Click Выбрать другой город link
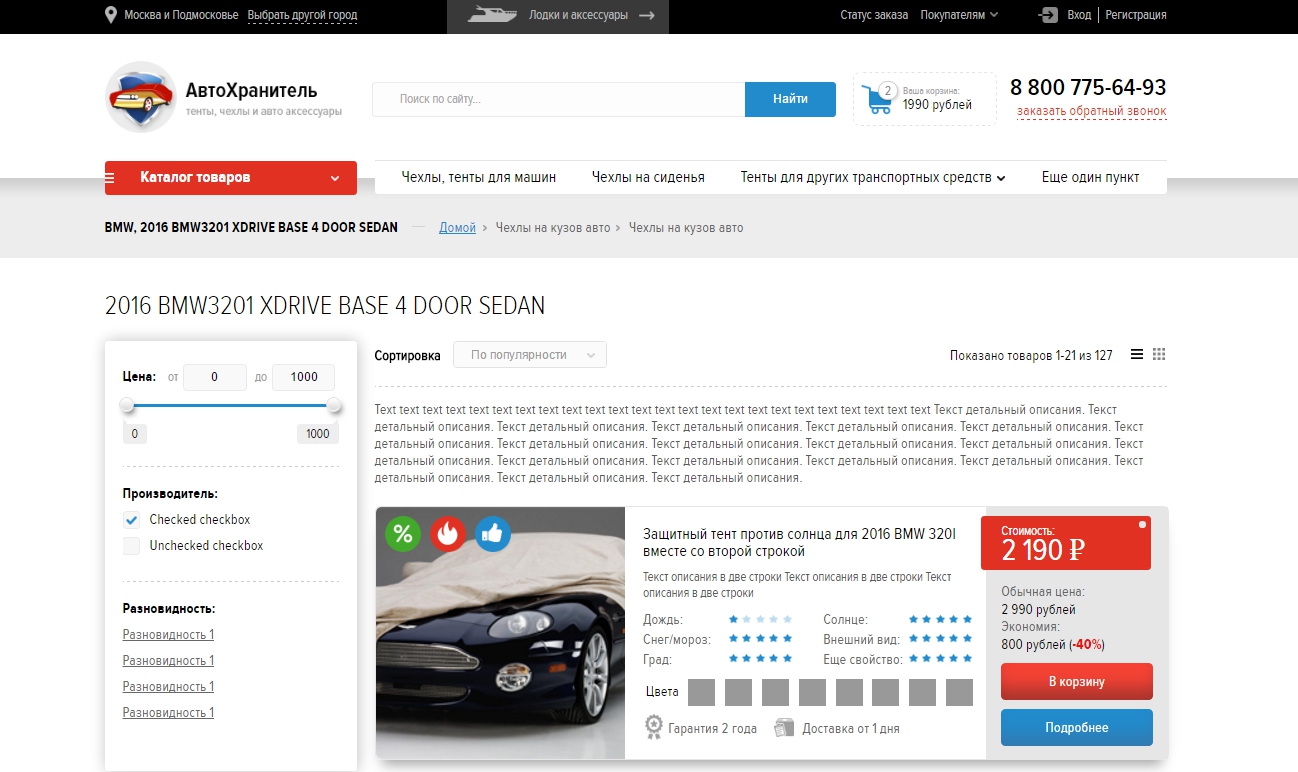Viewport: 1298px width, 772px height. (x=302, y=15)
